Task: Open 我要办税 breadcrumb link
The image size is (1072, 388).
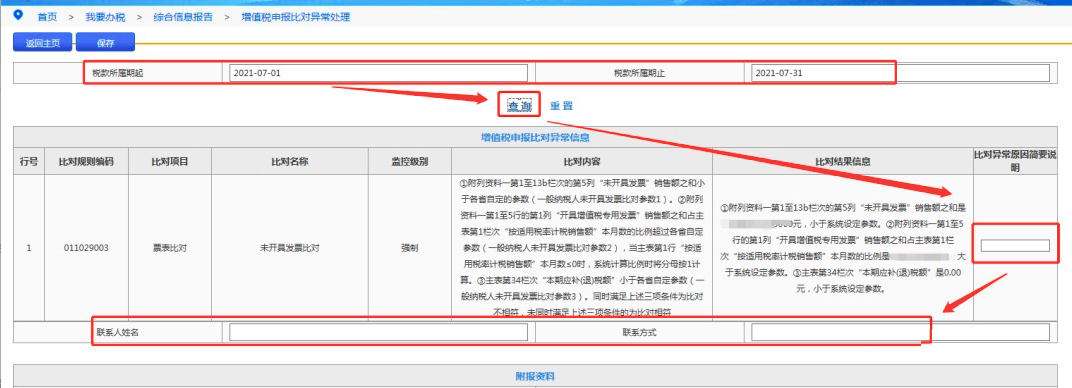Action: [x=105, y=17]
